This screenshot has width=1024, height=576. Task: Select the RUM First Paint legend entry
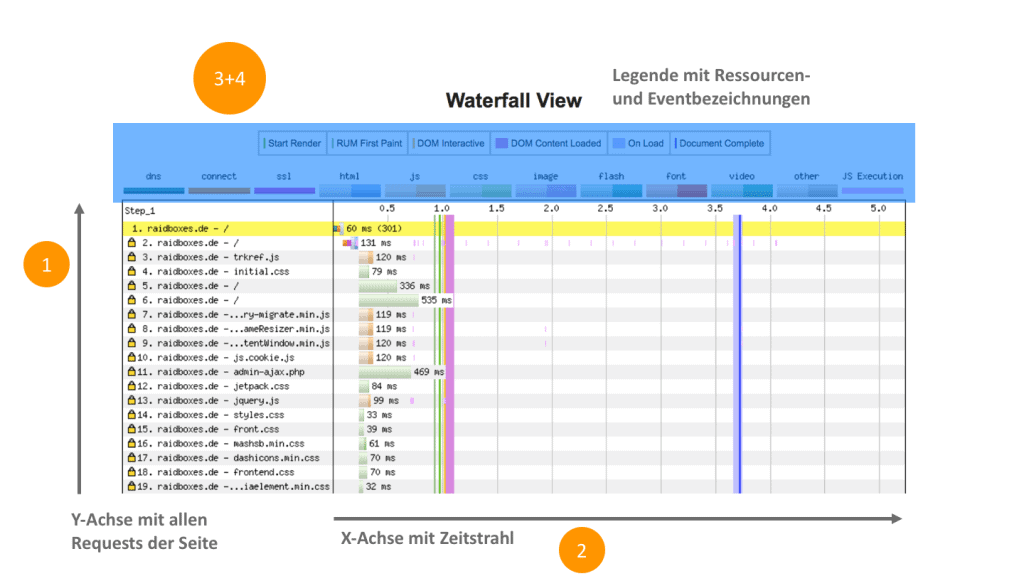tap(368, 143)
